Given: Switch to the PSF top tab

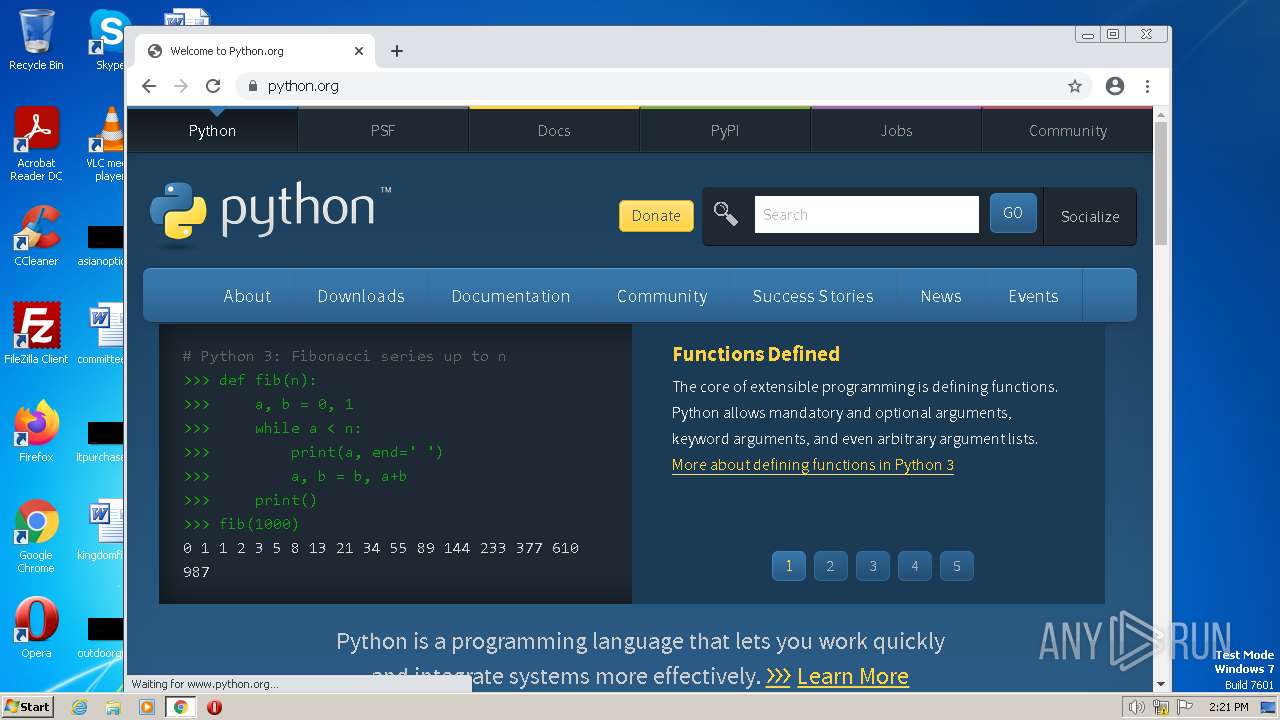Looking at the screenshot, I should click(x=383, y=130).
